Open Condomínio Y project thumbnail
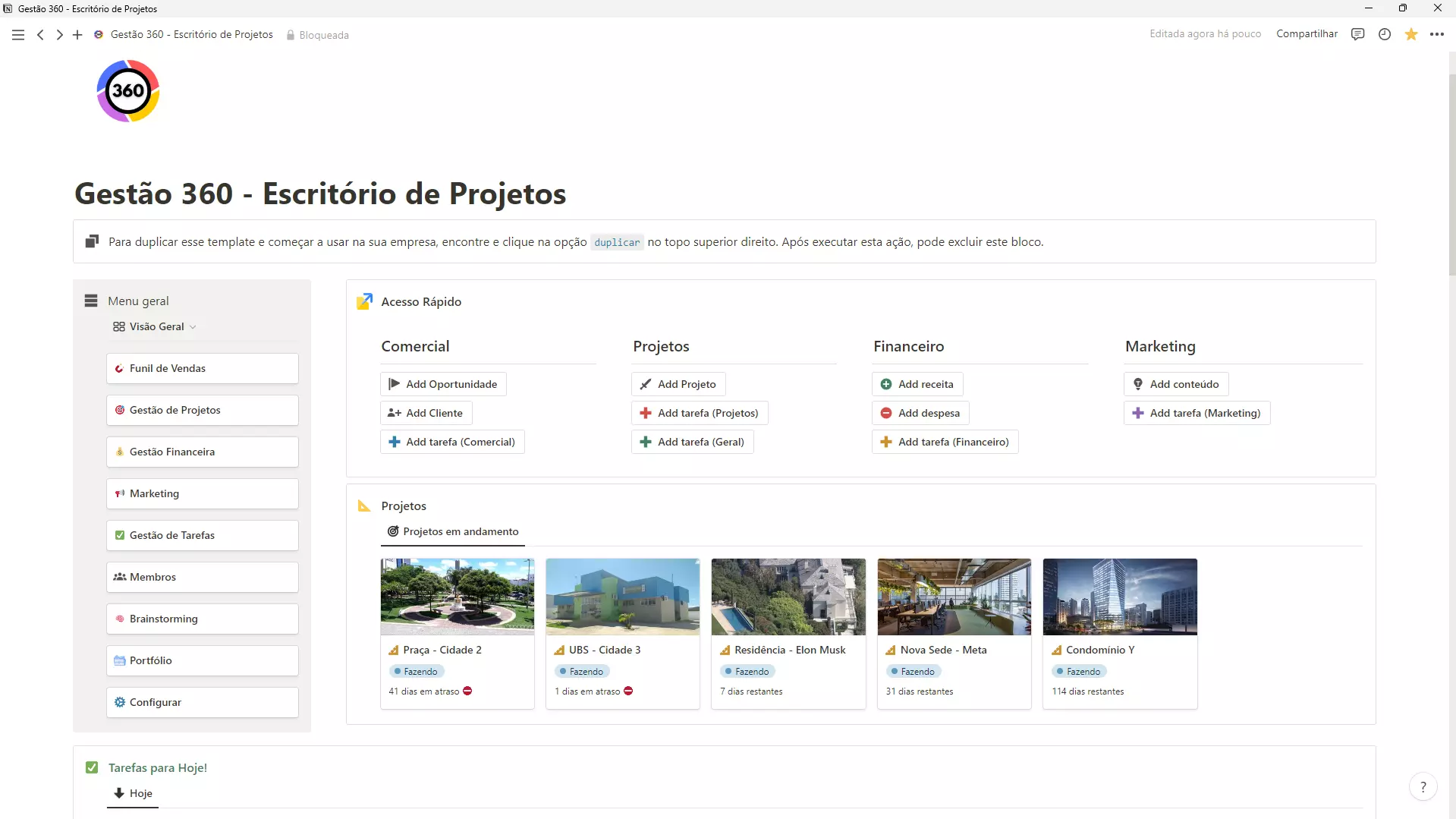This screenshot has height=819, width=1456. [x=1120, y=597]
